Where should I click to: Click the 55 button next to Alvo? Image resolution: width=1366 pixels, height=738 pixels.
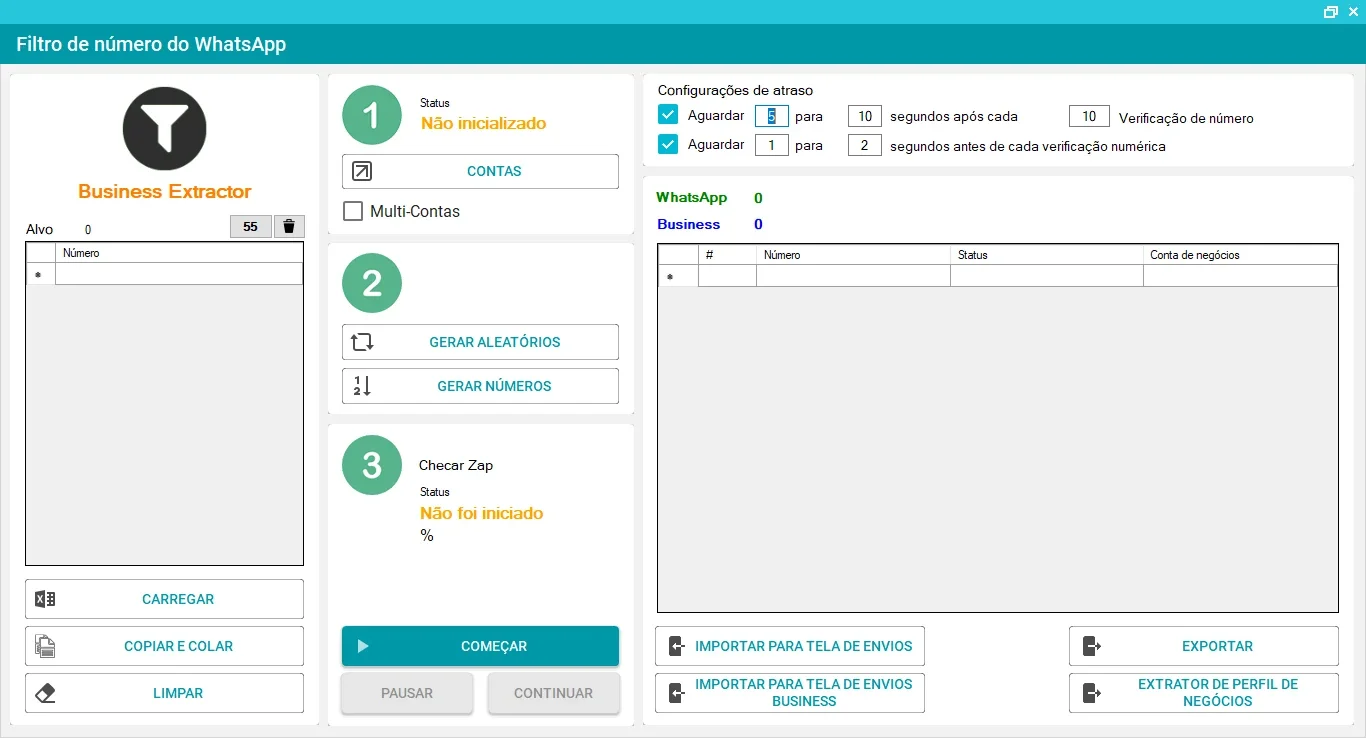click(x=251, y=226)
